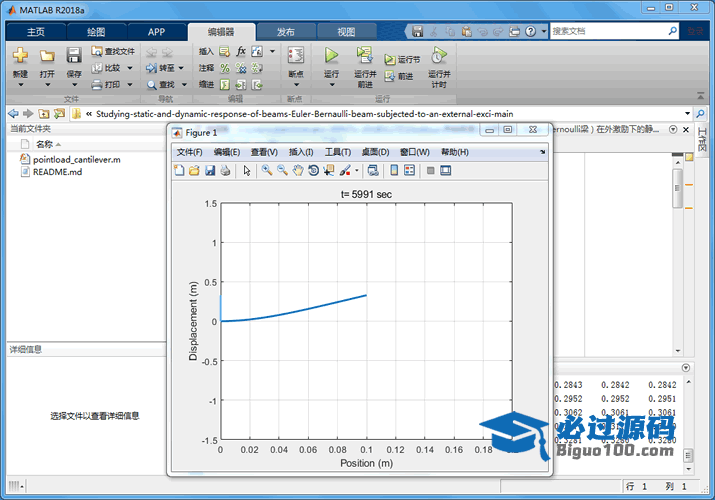Click the New plus icon in ribbon

click(x=20, y=55)
